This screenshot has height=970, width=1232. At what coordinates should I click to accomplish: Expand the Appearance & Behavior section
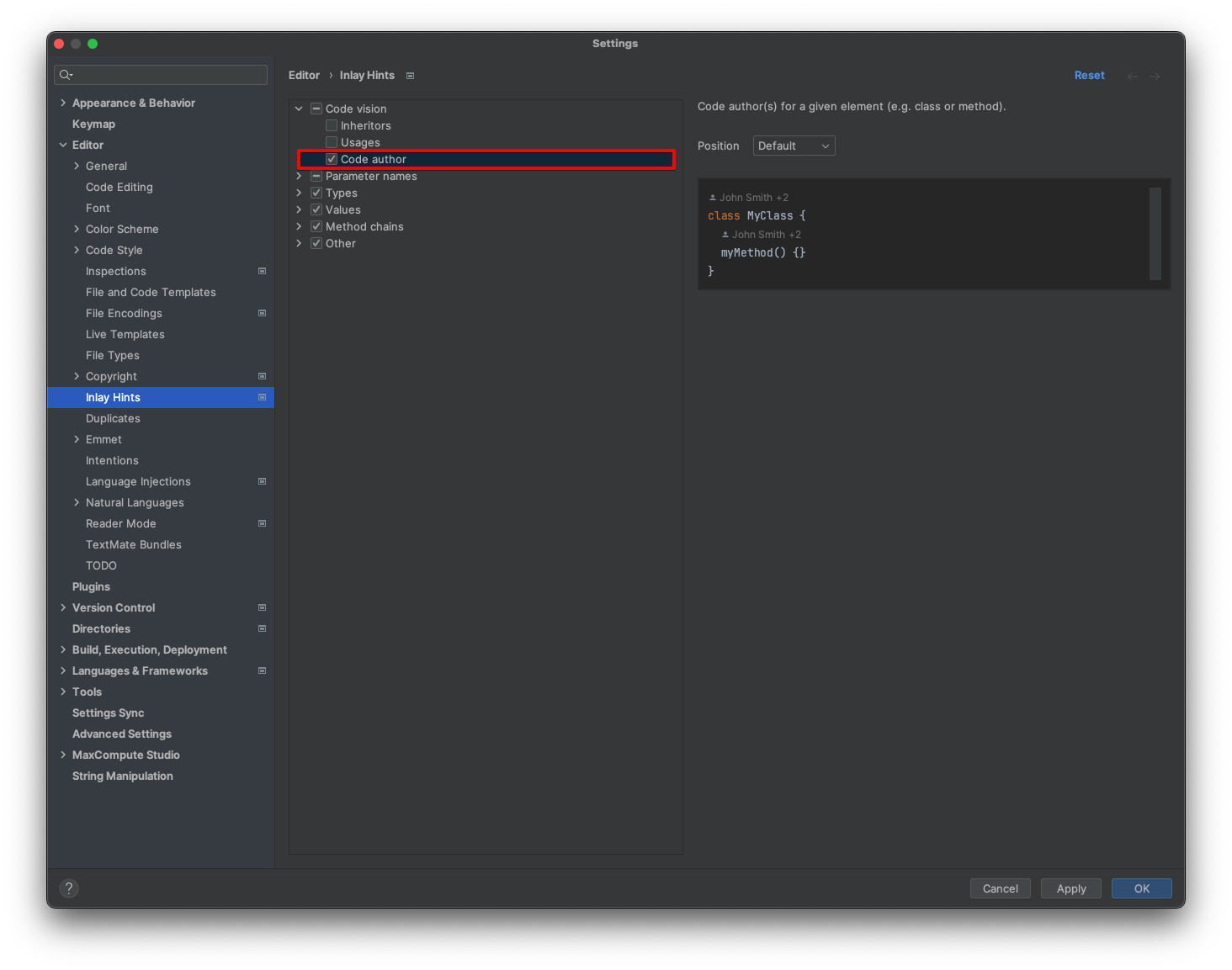[x=63, y=103]
